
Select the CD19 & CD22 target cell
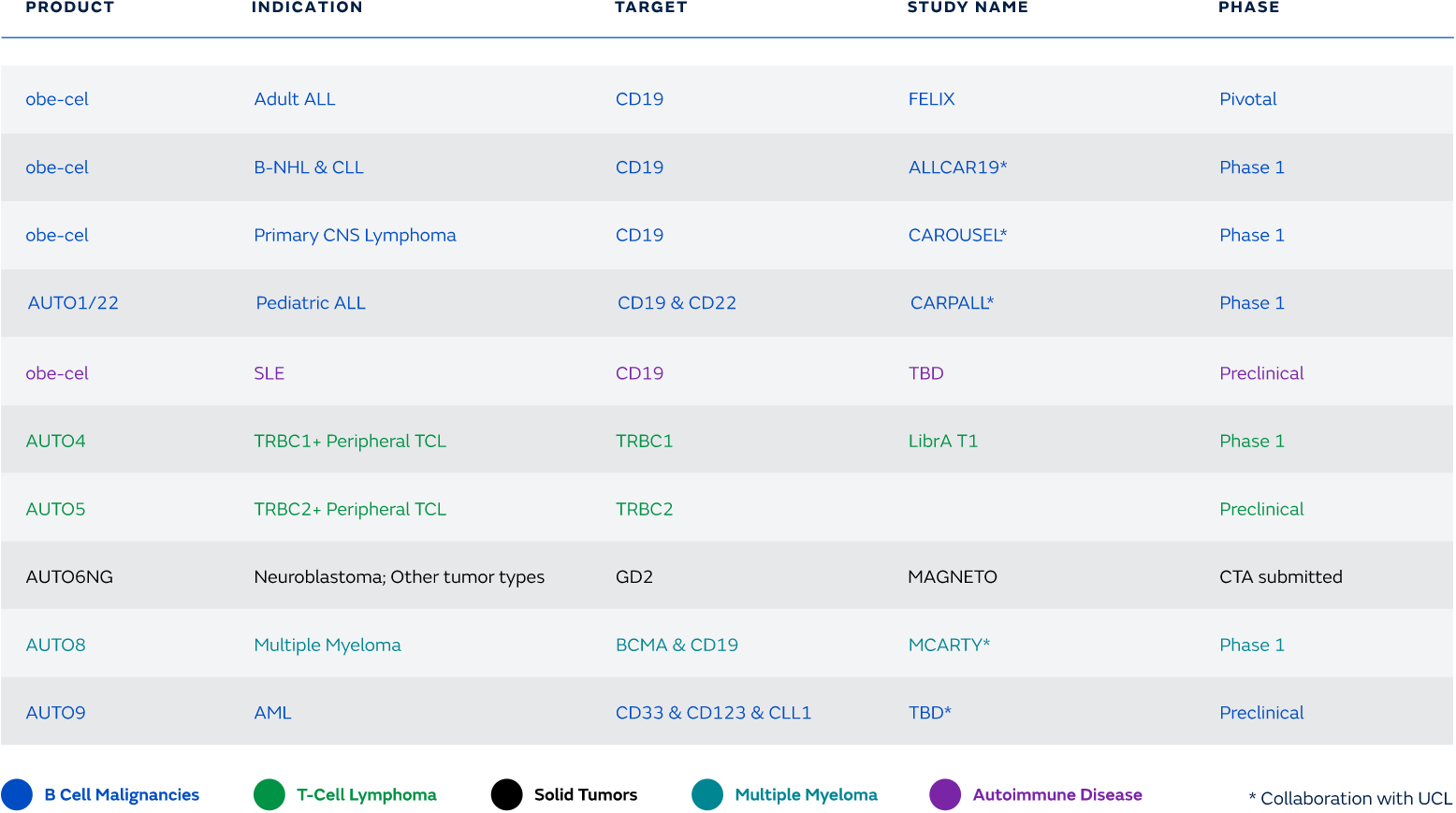click(677, 302)
